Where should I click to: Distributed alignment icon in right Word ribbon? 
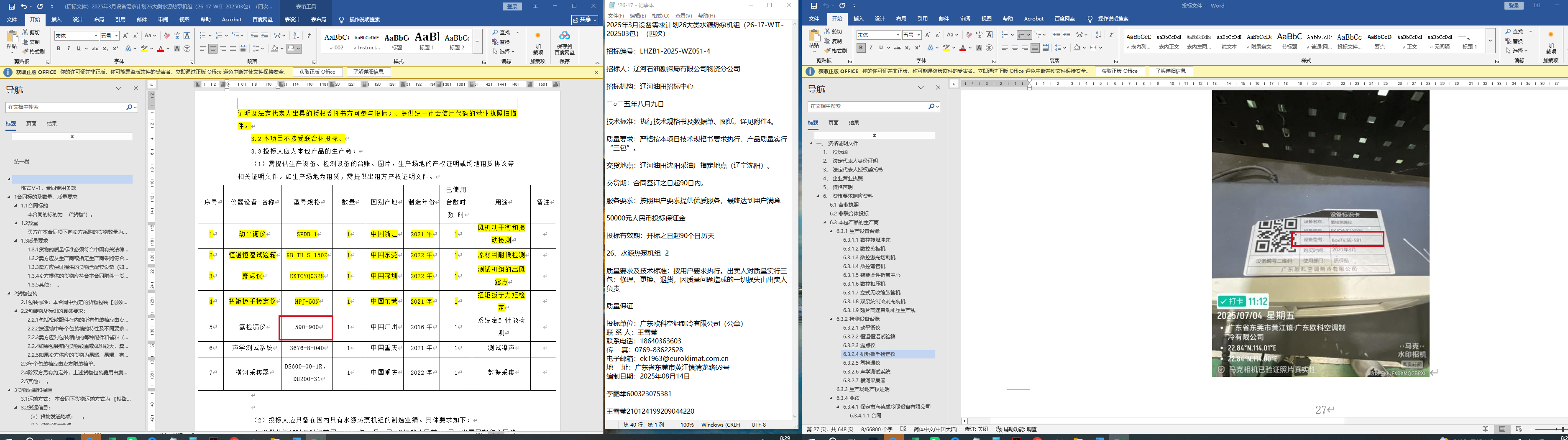click(x=1045, y=47)
